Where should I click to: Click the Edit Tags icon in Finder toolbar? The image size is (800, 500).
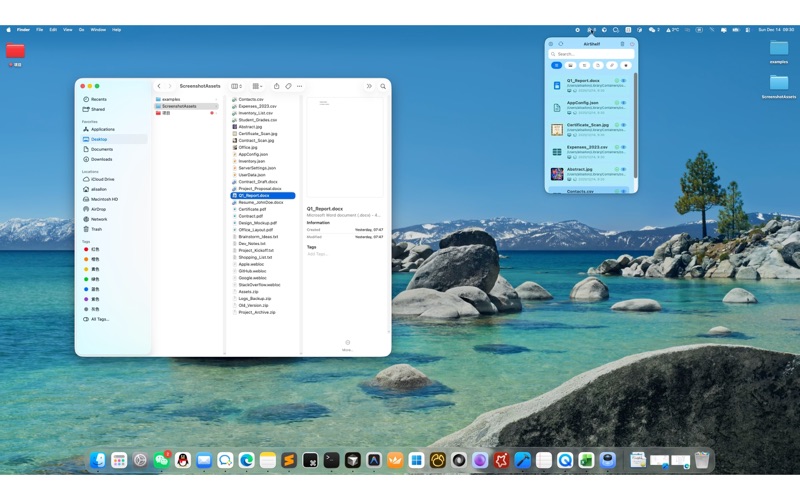coord(288,86)
